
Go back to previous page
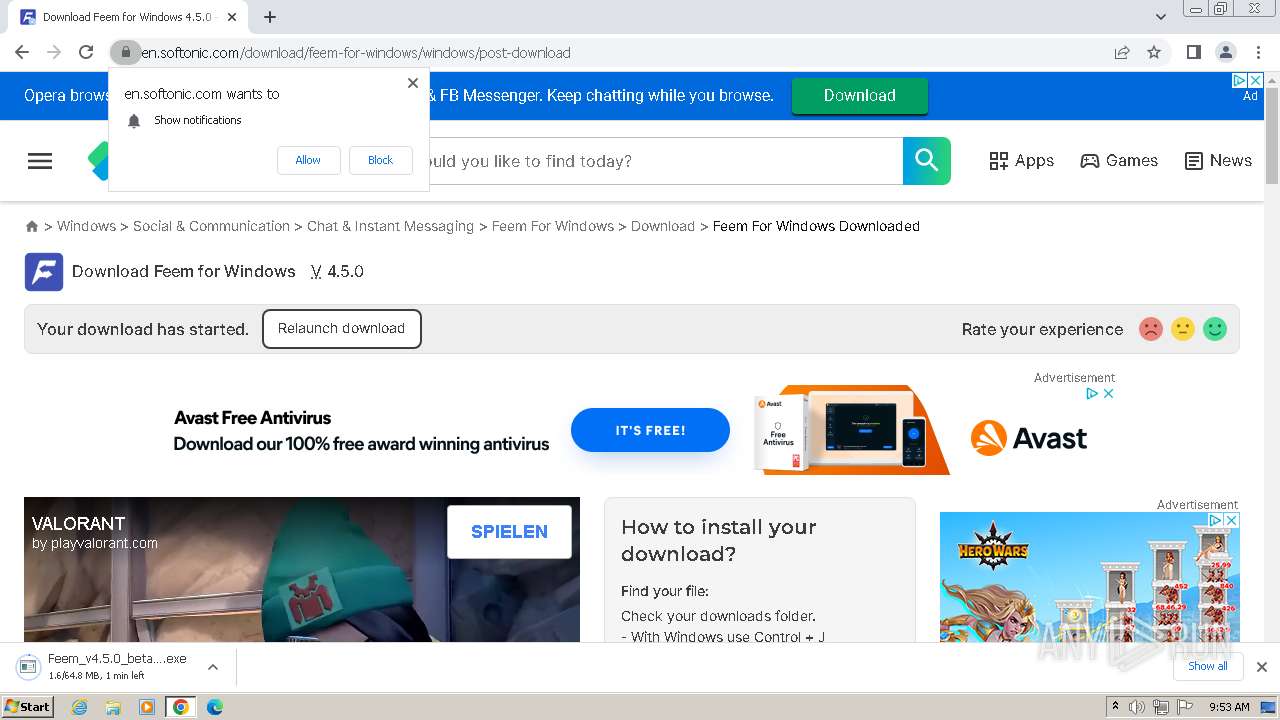coord(22,52)
